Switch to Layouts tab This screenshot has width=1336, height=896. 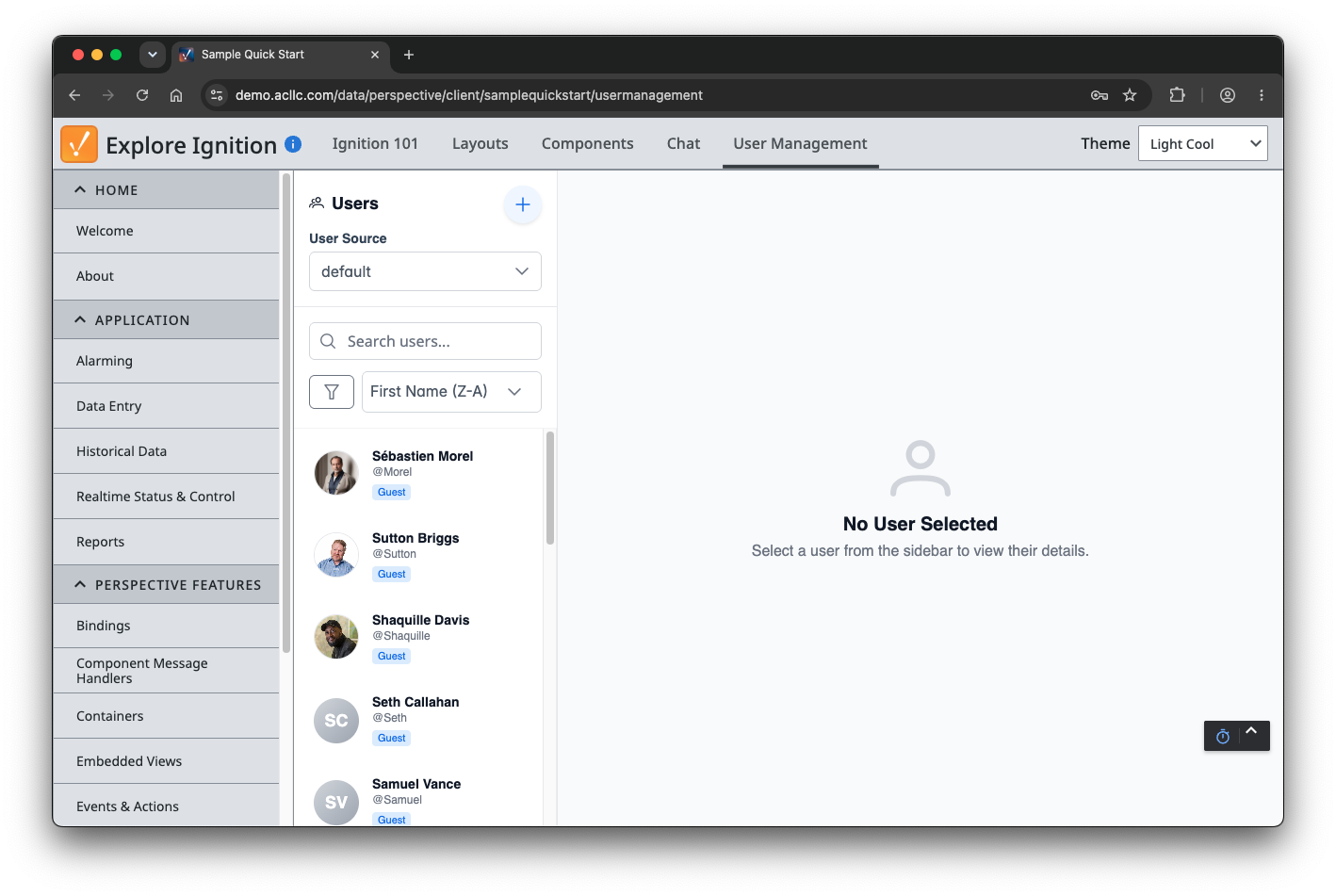481,143
